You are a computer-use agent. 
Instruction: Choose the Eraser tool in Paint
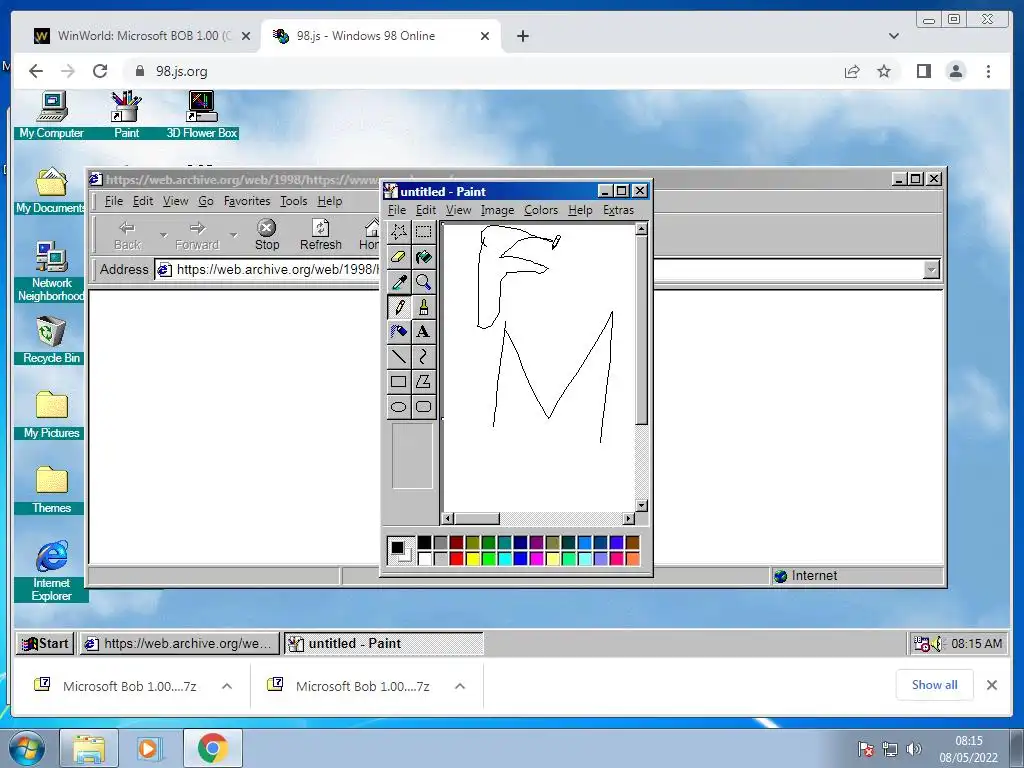(398, 257)
